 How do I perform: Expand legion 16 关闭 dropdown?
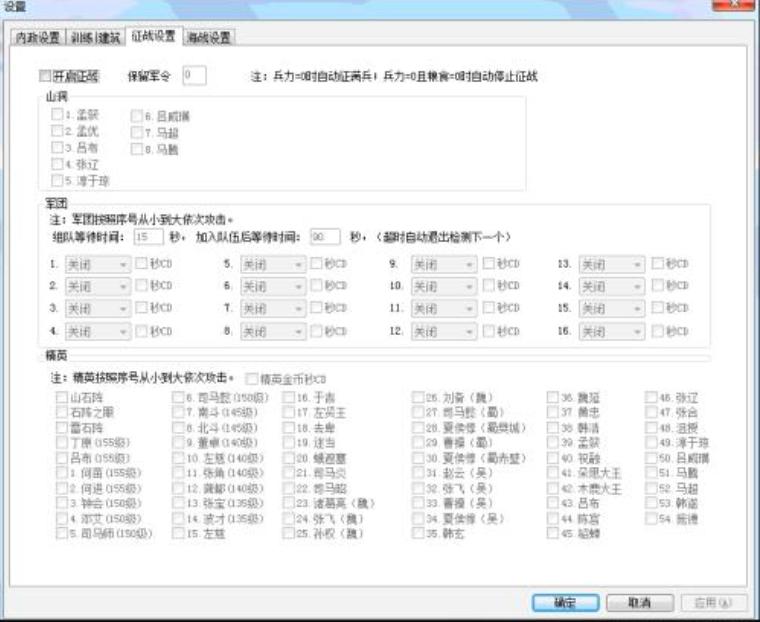pyautogui.click(x=612, y=332)
